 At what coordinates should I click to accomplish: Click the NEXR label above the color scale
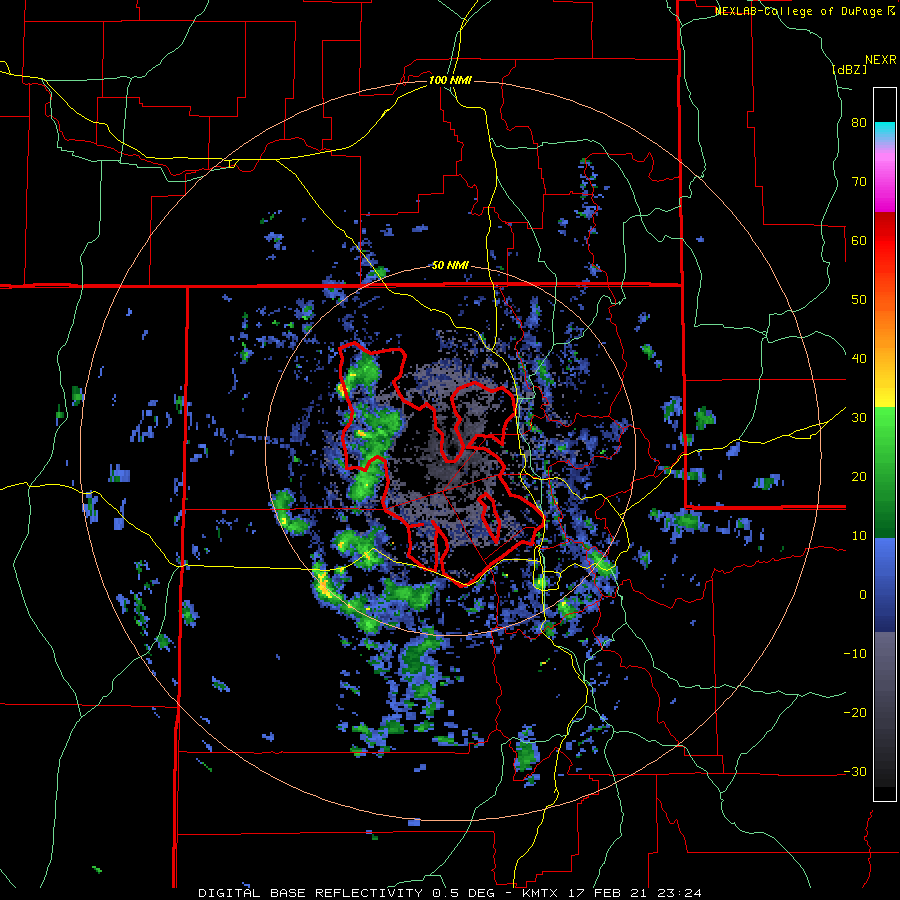pos(880,59)
